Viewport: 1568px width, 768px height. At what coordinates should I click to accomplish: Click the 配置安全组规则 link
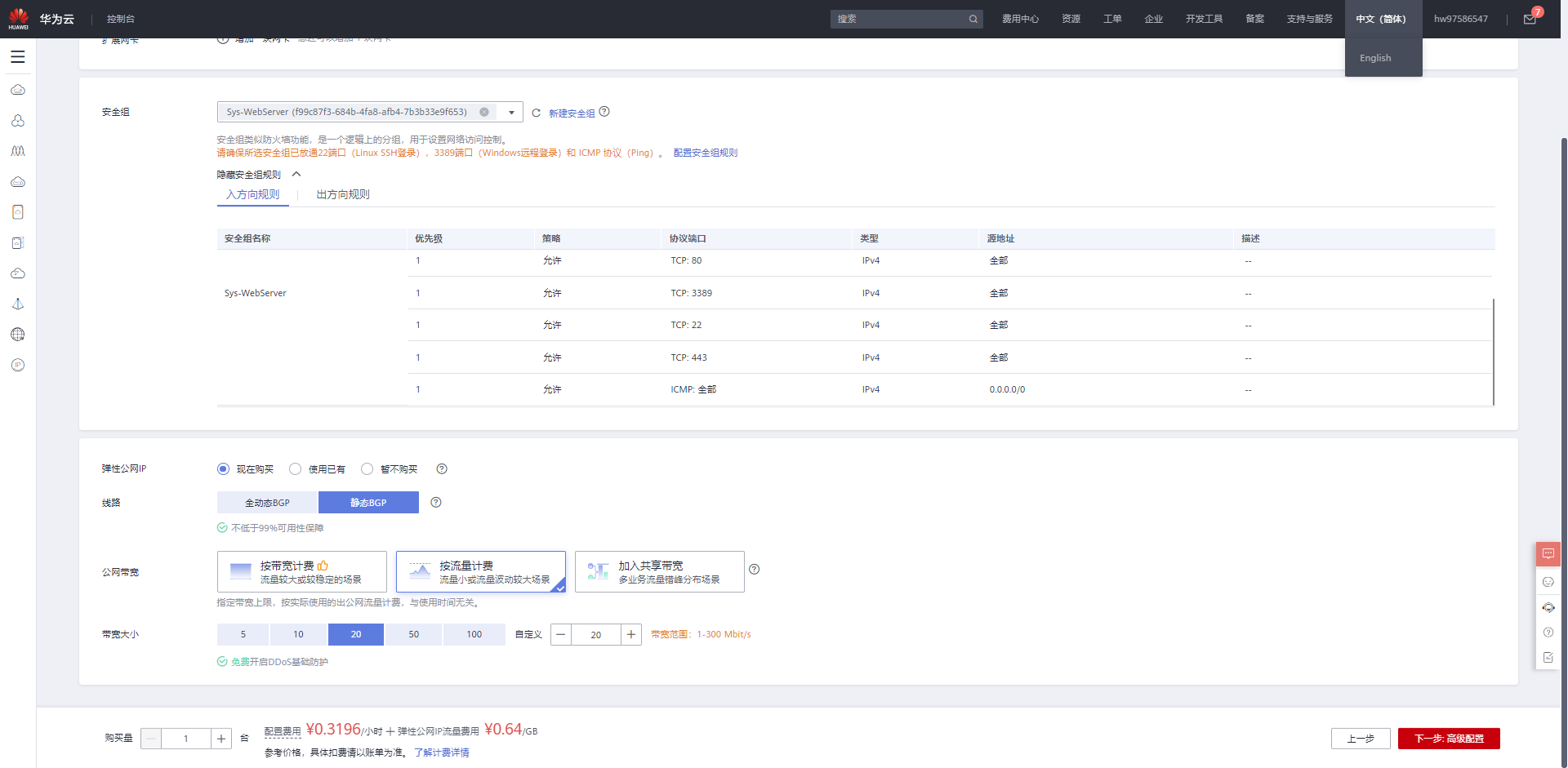[706, 153]
